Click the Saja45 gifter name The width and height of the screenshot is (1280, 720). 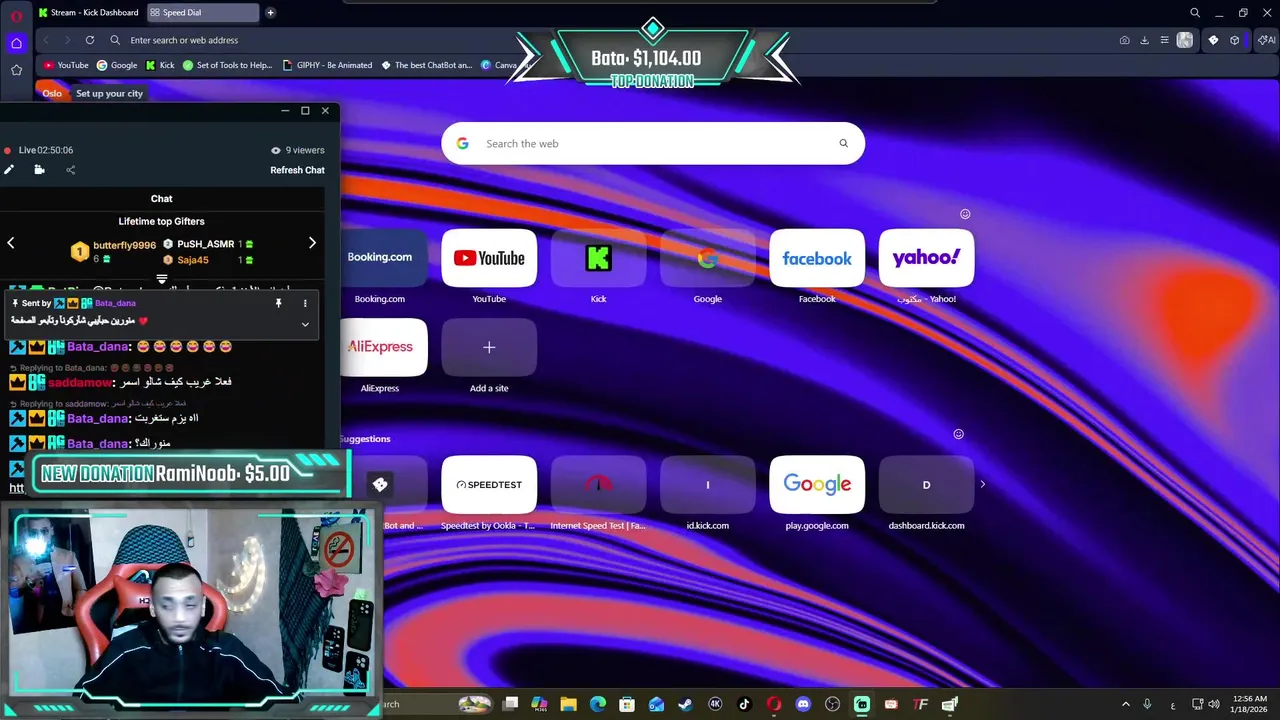pos(193,260)
